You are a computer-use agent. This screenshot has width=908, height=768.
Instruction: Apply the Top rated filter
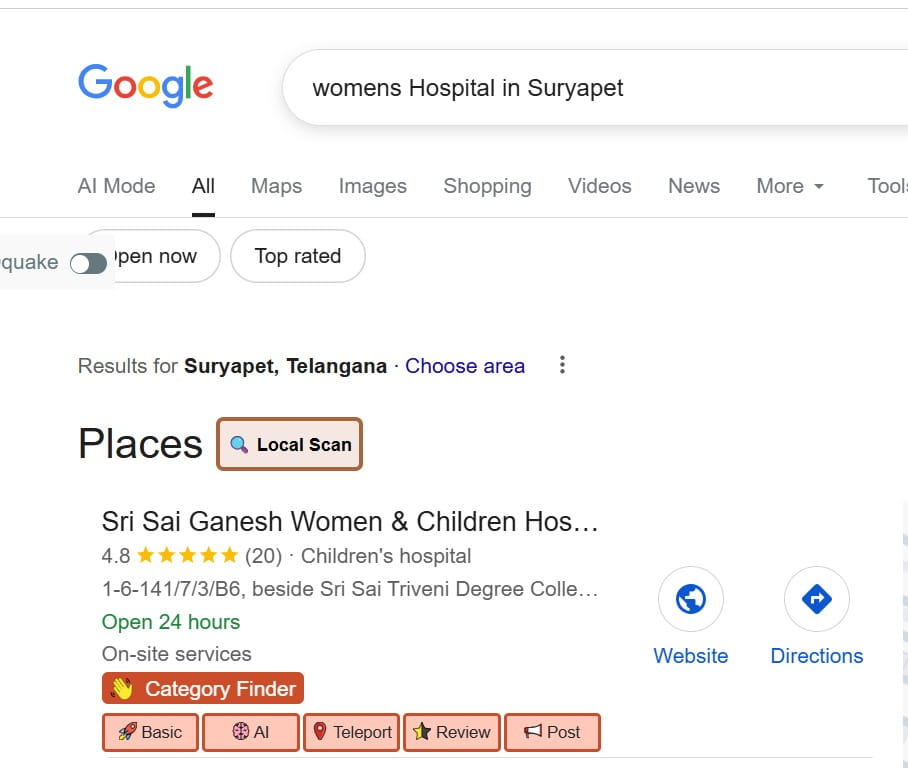coord(297,256)
